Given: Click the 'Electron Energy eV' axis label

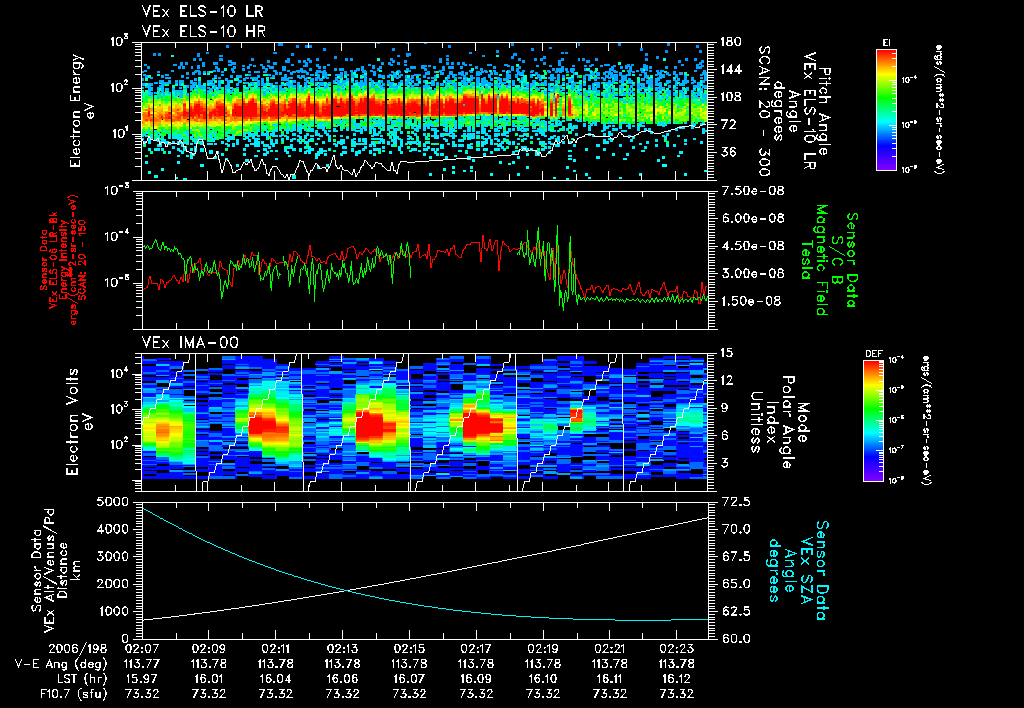Looking at the screenshot, I should (x=83, y=111).
